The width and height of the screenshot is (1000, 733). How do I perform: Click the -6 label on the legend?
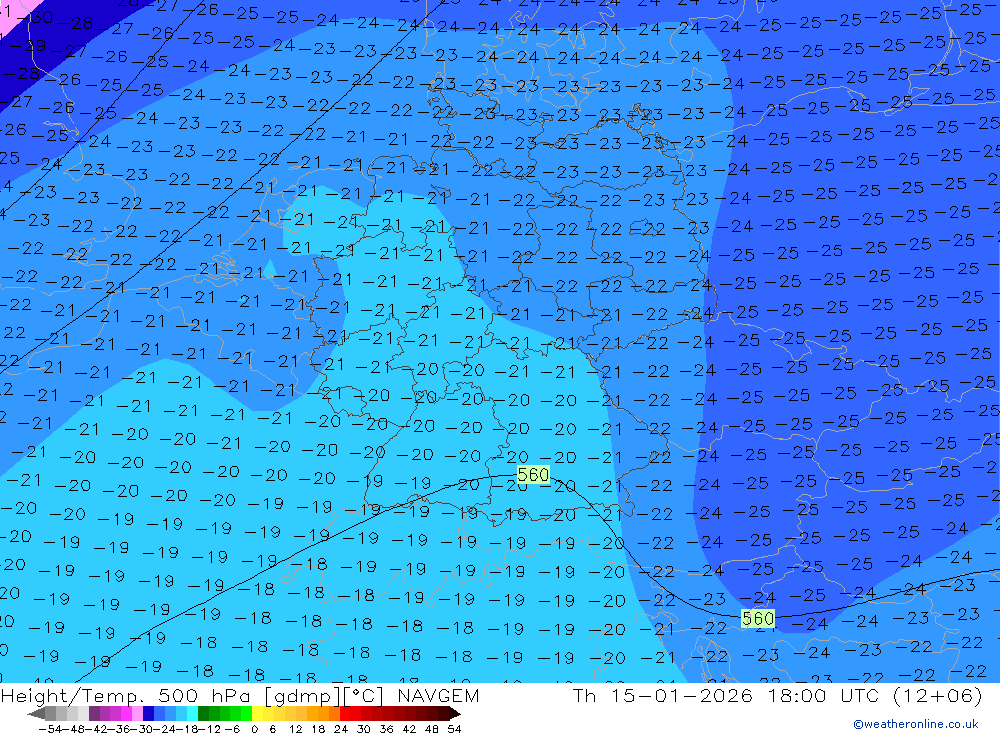(x=232, y=729)
